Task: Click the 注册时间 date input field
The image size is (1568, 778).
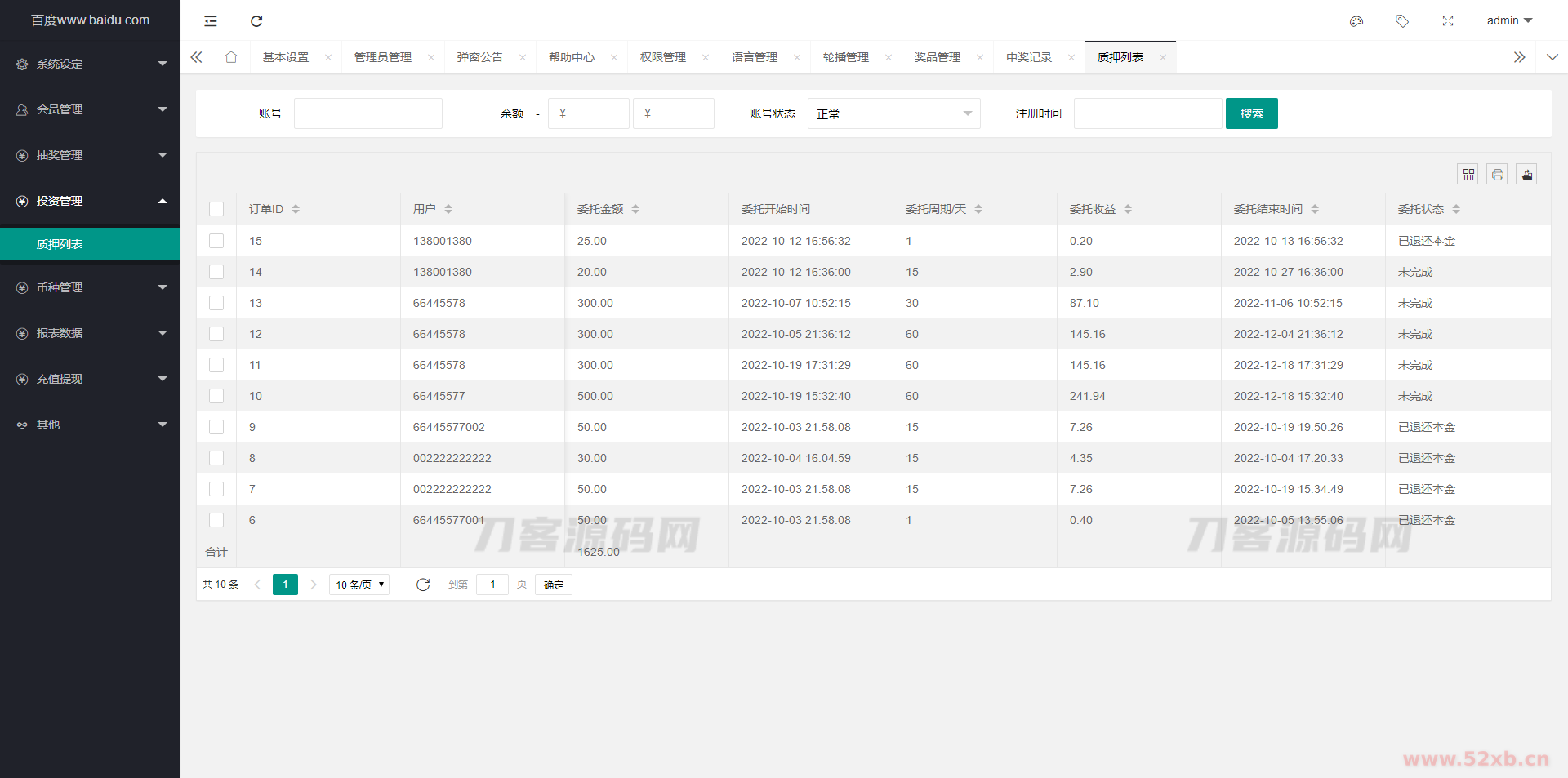Action: (1147, 113)
